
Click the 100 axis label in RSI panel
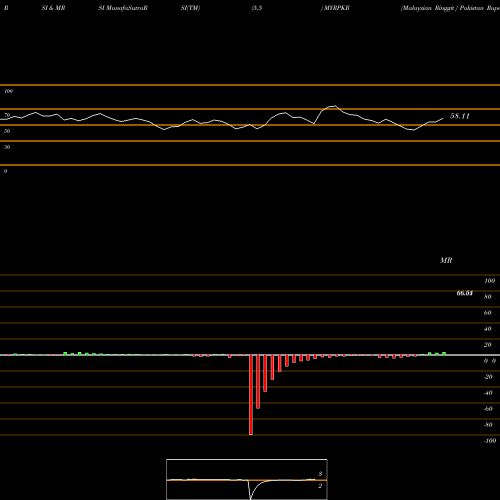(x=9, y=91)
